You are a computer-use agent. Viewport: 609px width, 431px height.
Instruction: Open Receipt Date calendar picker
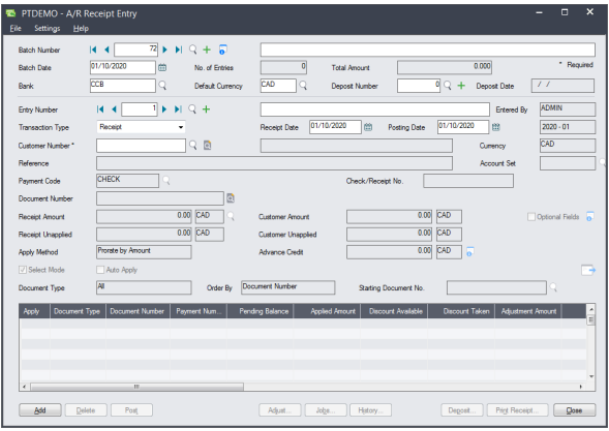pyautogui.click(x=368, y=127)
